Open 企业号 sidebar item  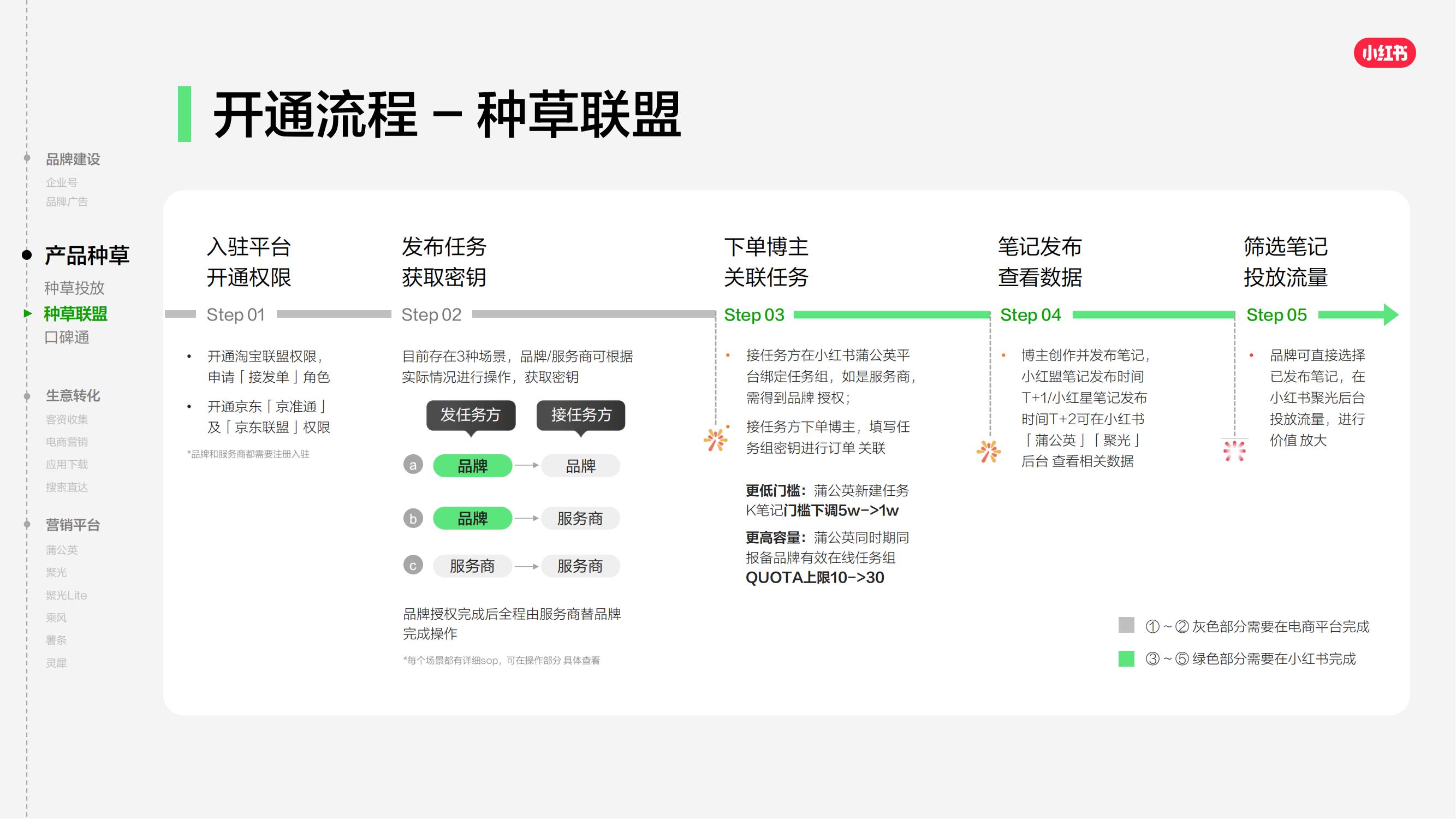62,182
